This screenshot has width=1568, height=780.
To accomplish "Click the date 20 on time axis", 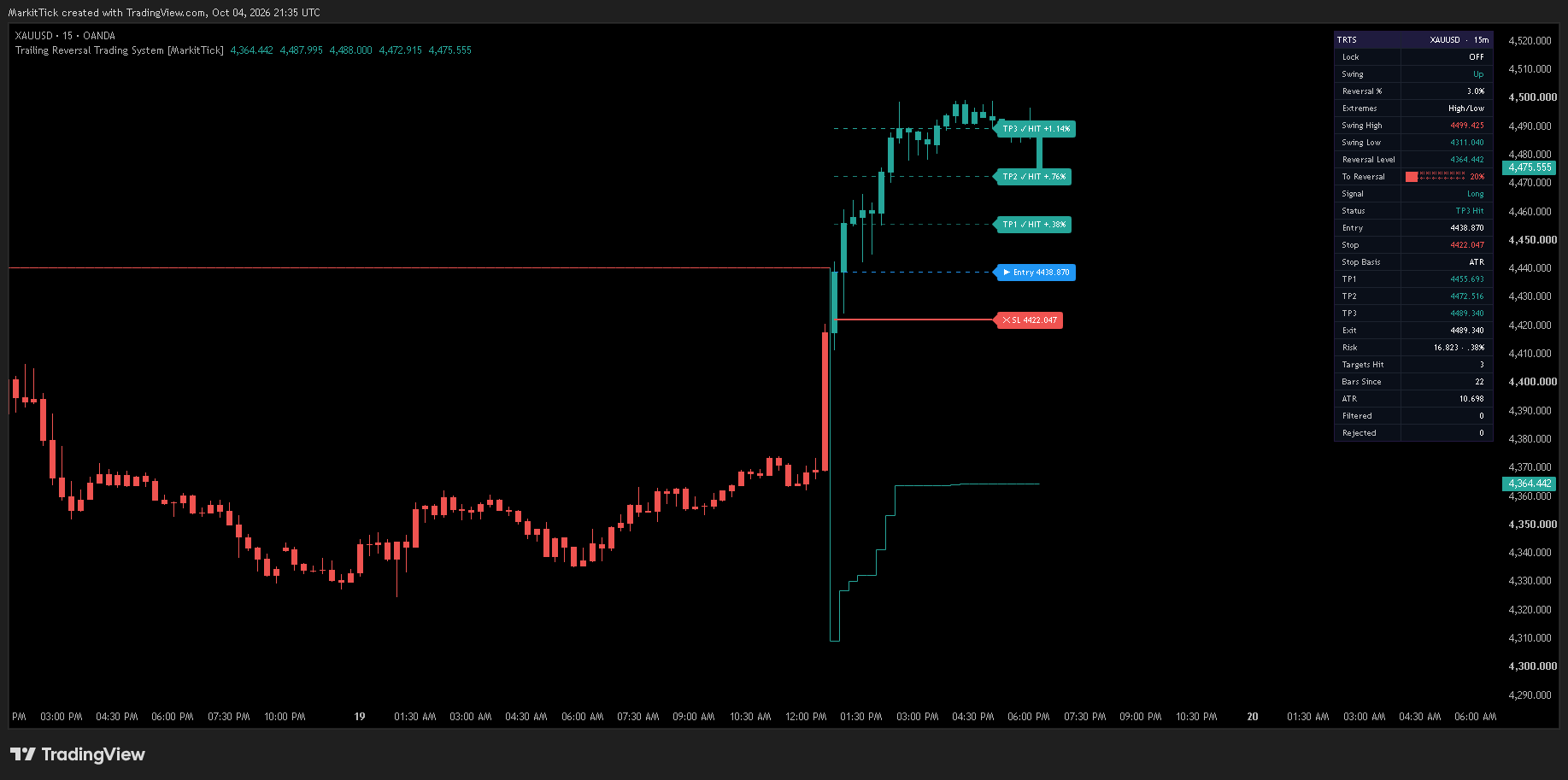I will [x=1253, y=717].
